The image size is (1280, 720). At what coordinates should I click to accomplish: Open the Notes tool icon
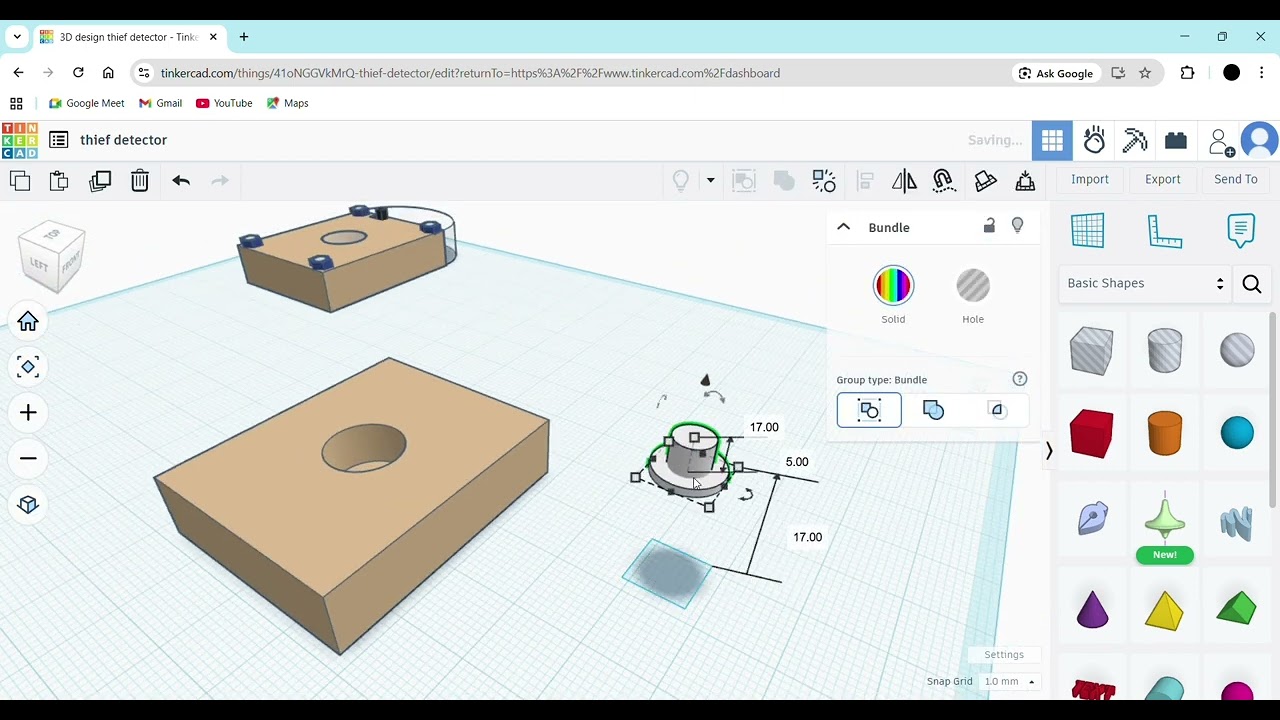[x=1241, y=231]
